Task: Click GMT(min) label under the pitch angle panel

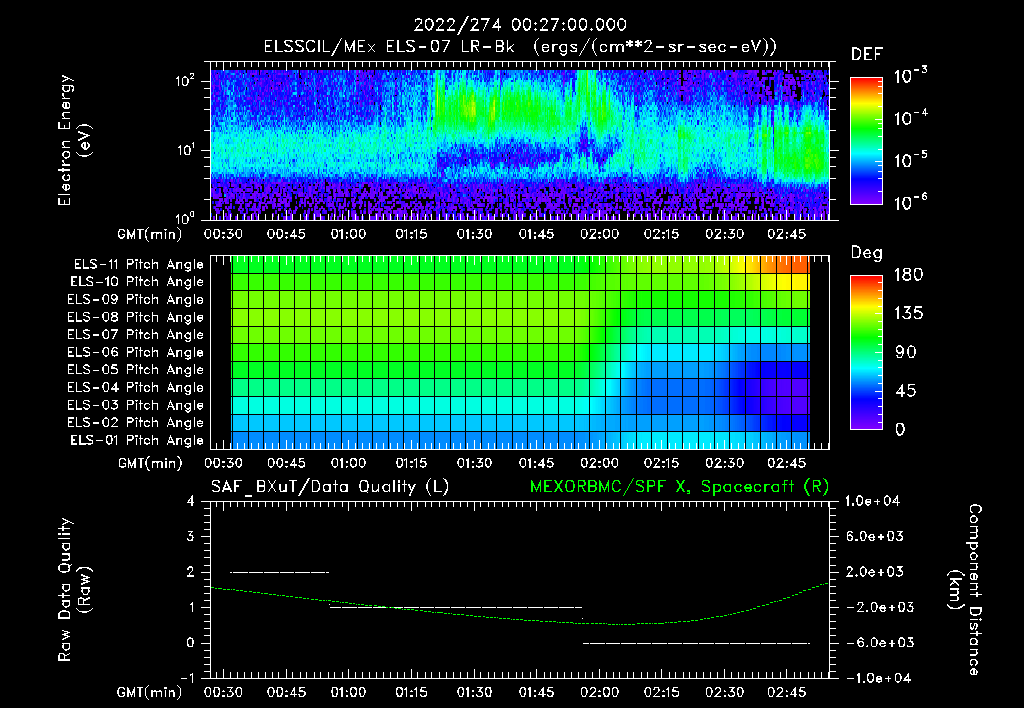Action: 150,463
